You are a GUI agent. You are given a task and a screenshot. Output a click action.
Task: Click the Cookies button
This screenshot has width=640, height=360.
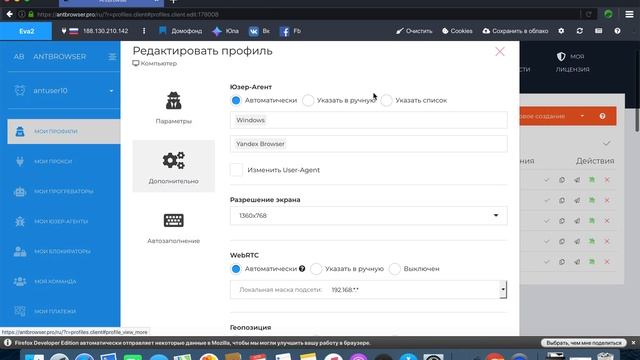click(x=457, y=31)
